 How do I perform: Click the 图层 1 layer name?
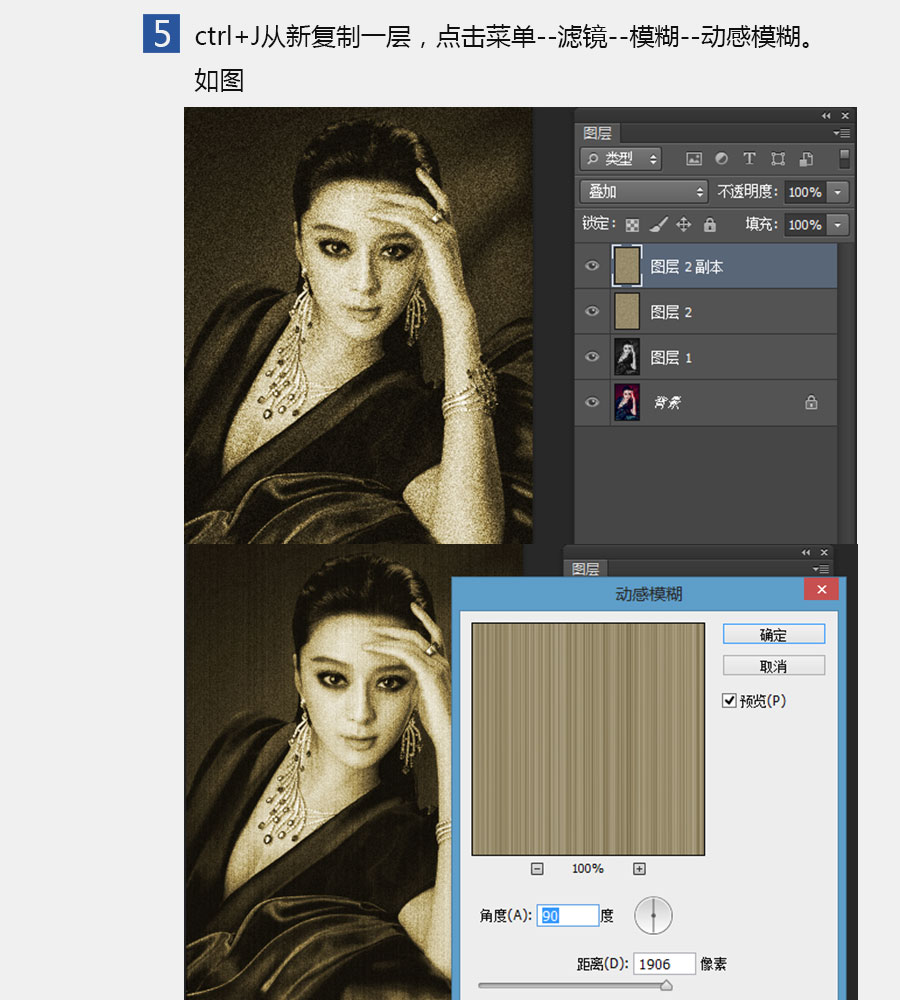click(x=670, y=357)
